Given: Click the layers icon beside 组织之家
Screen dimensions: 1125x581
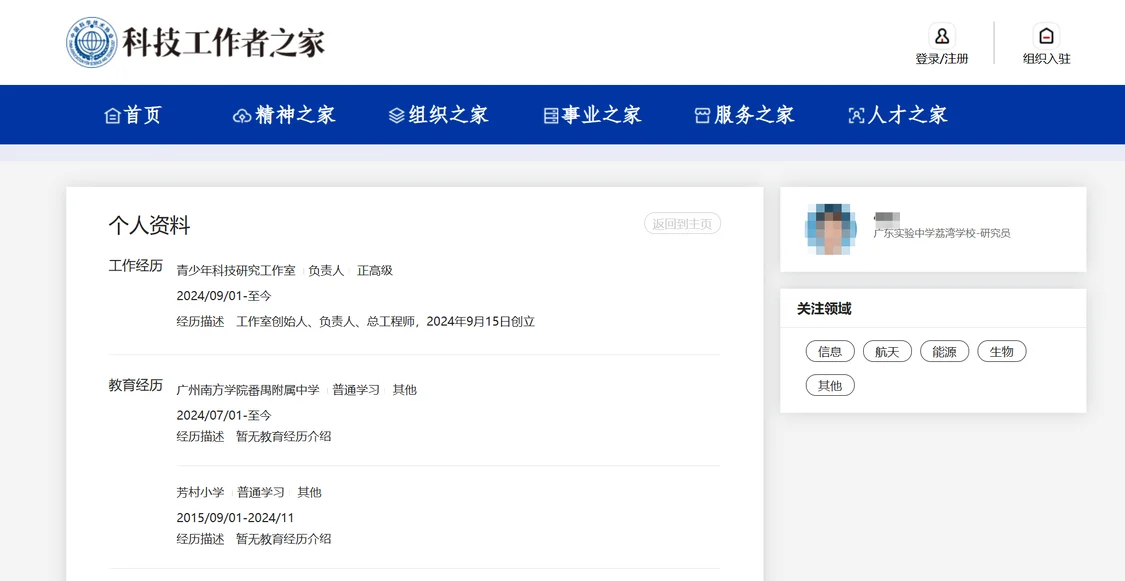Looking at the screenshot, I should [x=396, y=115].
